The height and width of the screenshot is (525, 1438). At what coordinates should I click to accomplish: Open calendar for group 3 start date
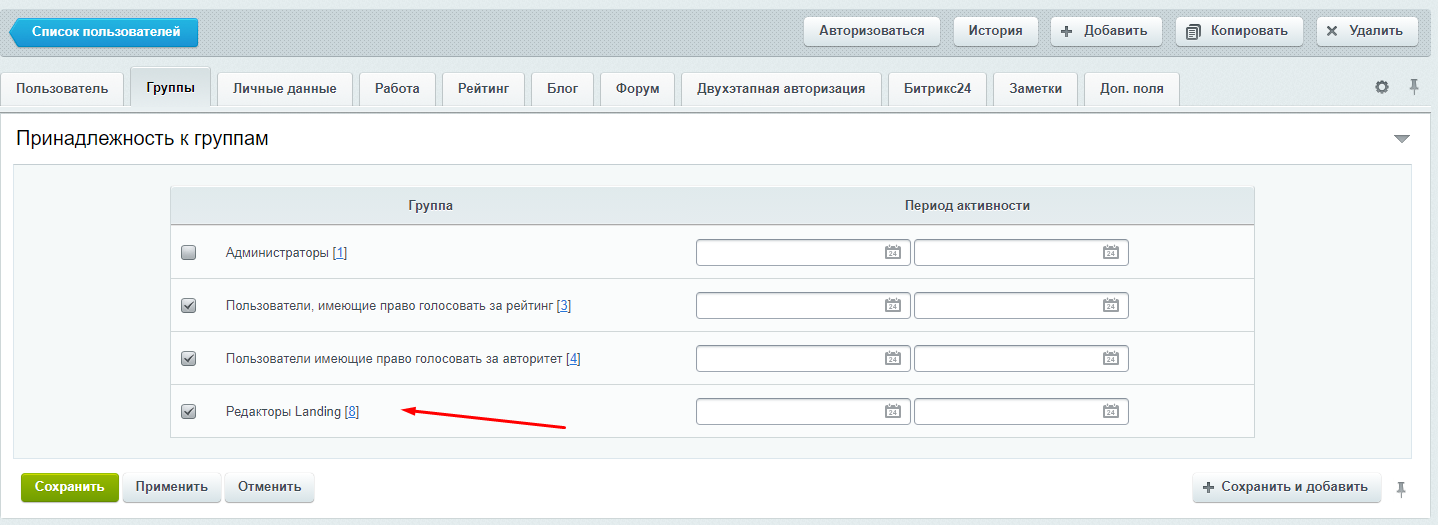[893, 306]
